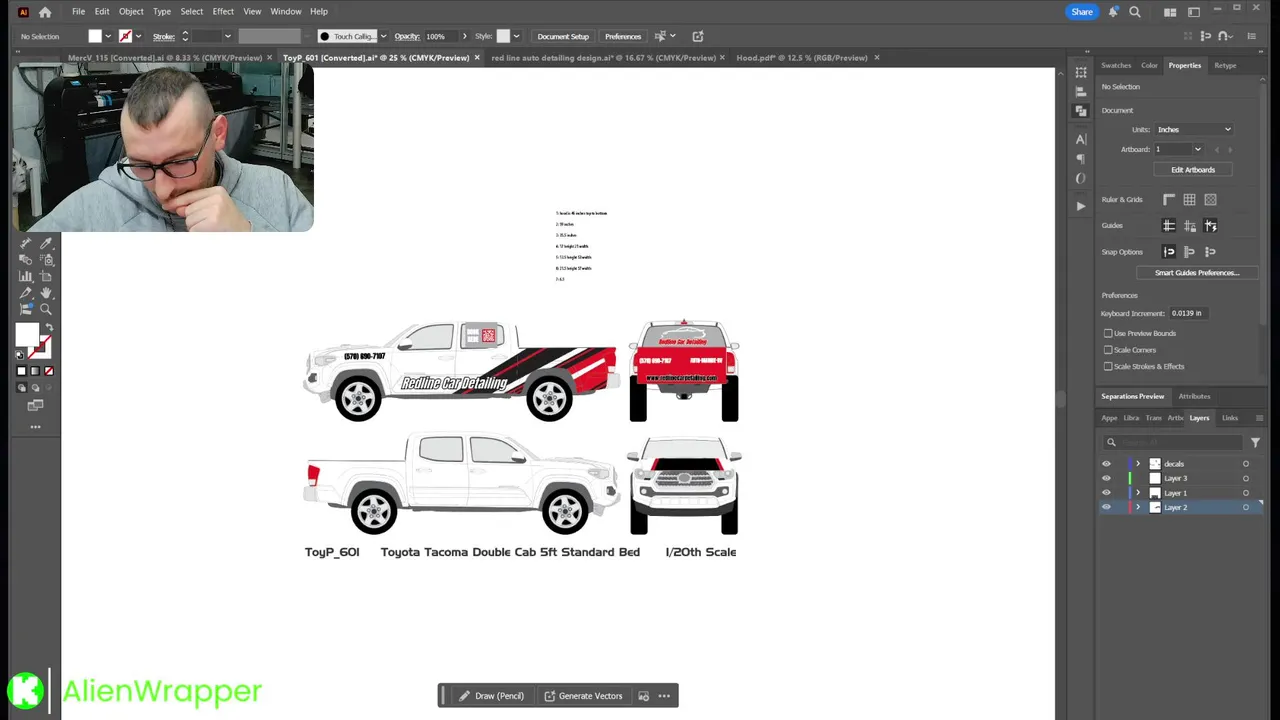Image resolution: width=1280 pixels, height=720 pixels.
Task: Hide Layer 1 visibility eye
Action: coord(1106,493)
